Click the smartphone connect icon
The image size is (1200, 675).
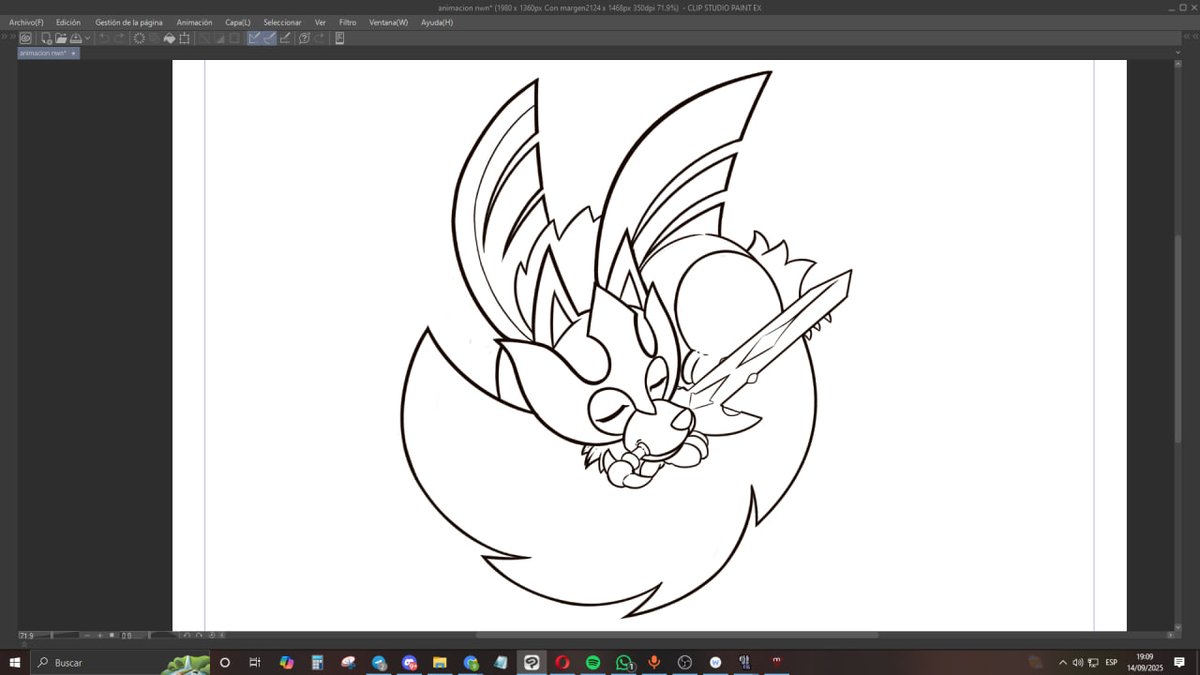339,38
